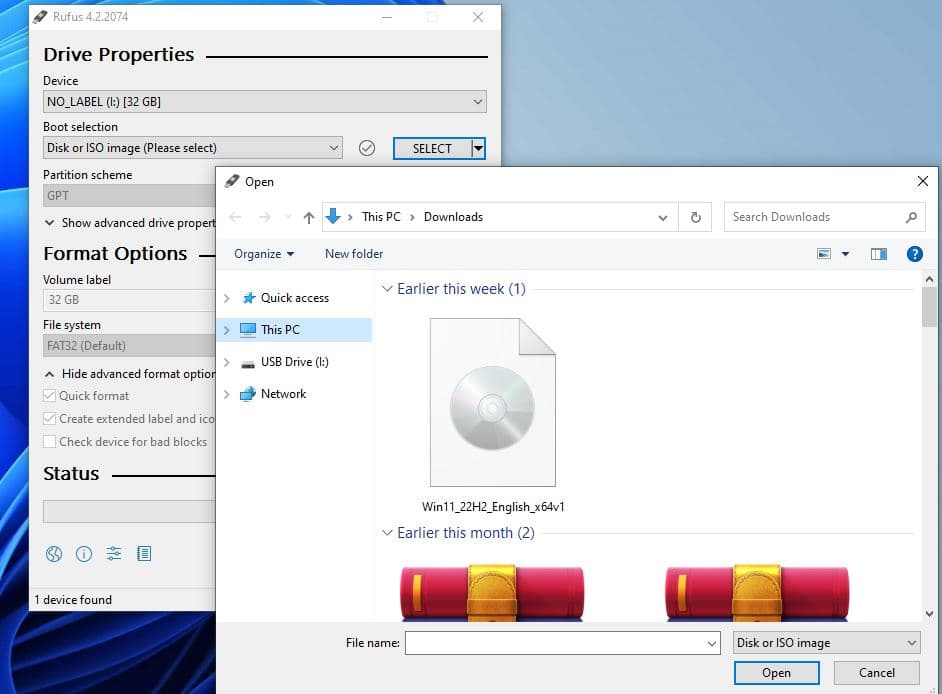Viewport: 942px width, 694px height.
Task: Open the Disk or ISO image file type dropdown
Action: [826, 643]
